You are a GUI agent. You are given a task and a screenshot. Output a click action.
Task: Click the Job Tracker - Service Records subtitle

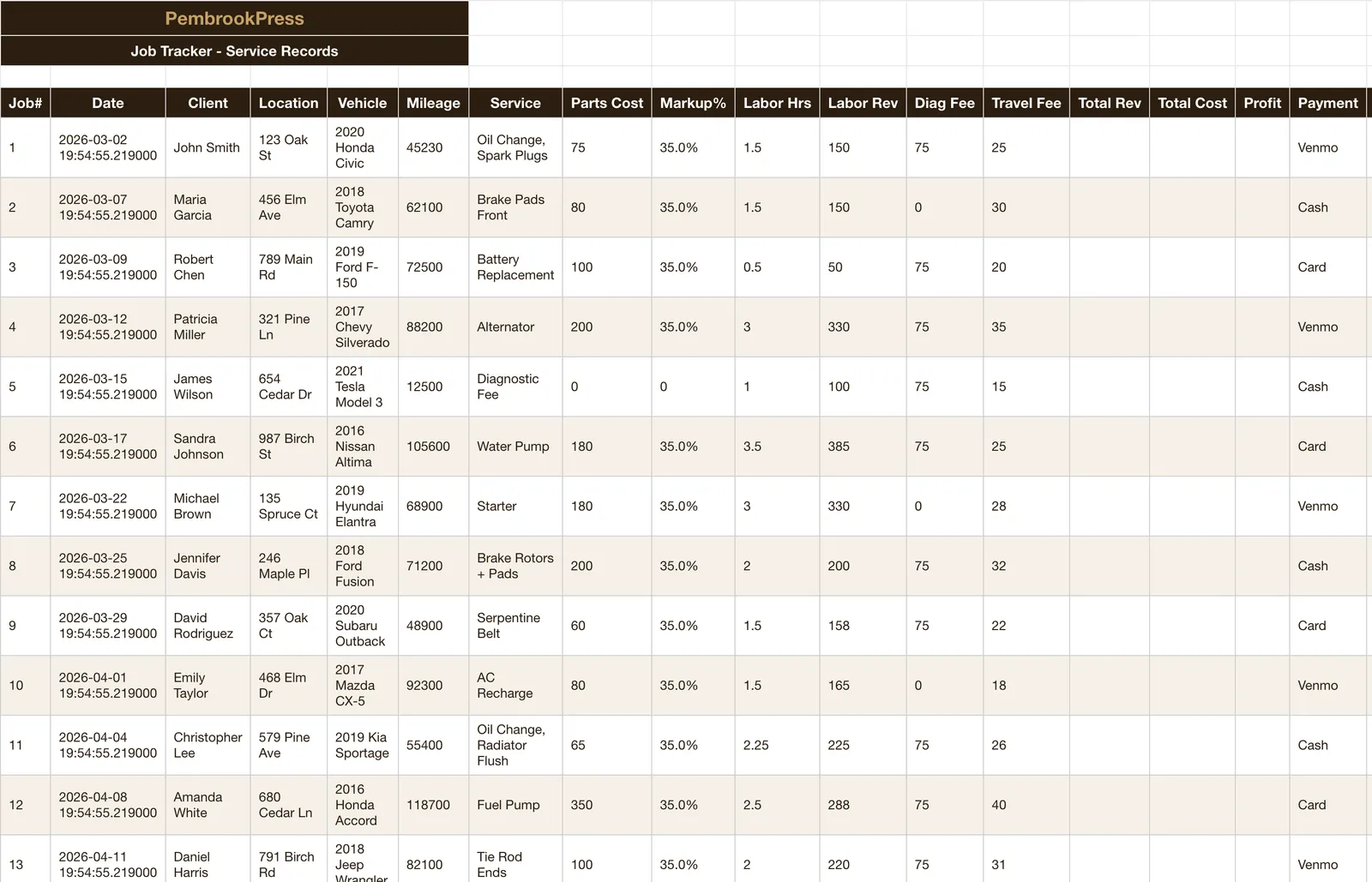234,51
